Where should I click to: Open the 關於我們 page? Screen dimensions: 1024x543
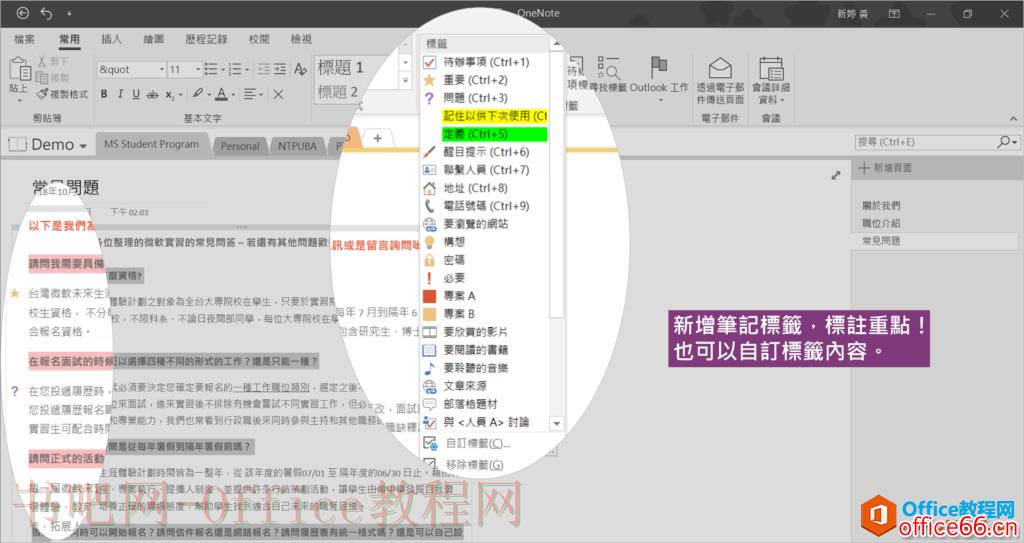[881, 205]
